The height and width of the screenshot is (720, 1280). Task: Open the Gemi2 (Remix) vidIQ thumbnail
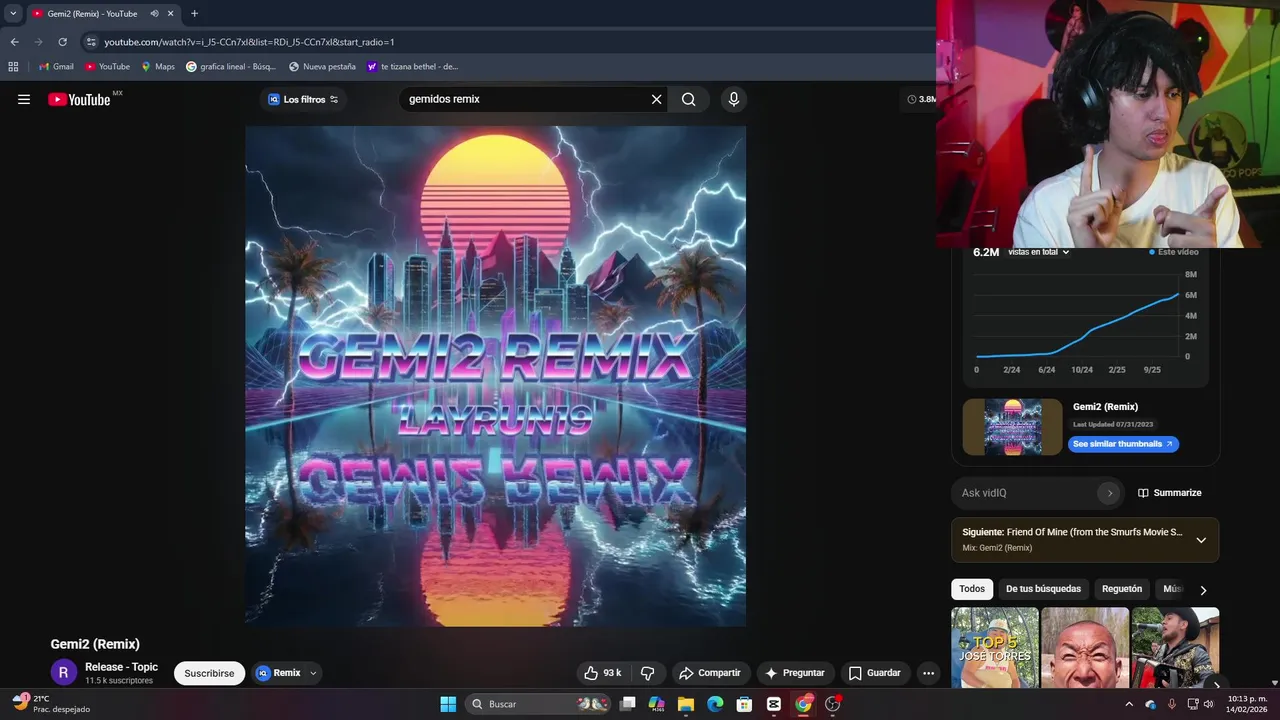tap(1012, 427)
